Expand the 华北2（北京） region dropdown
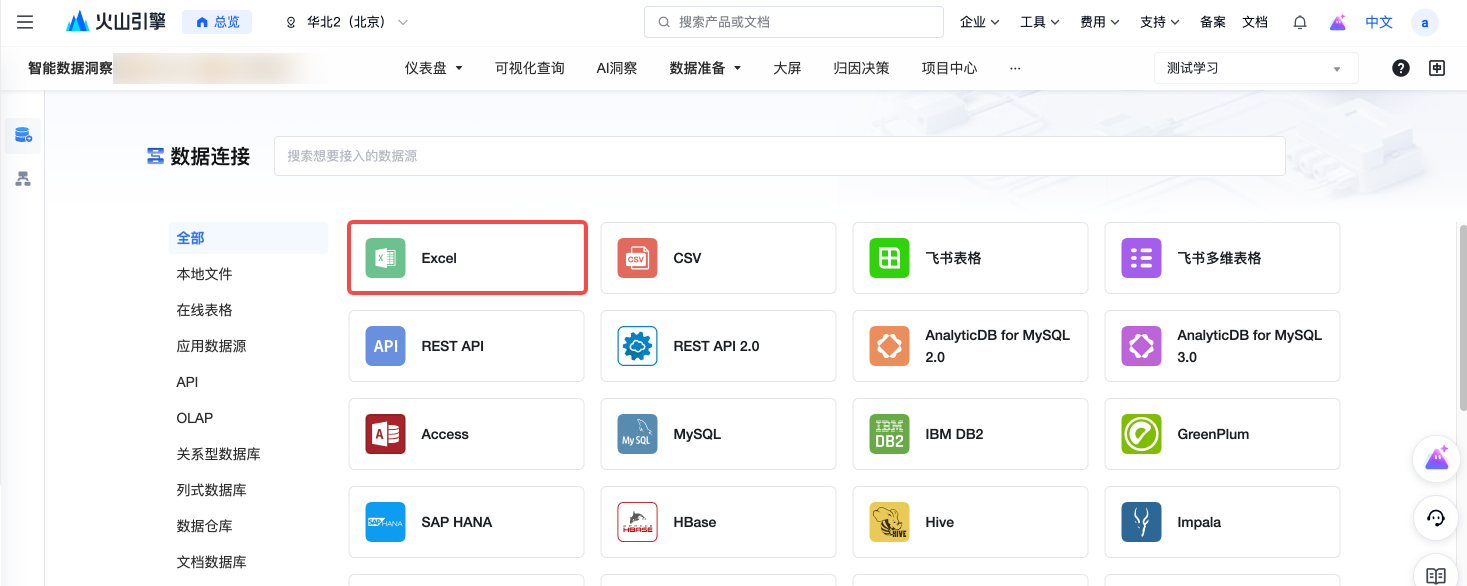1467x586 pixels. point(347,22)
